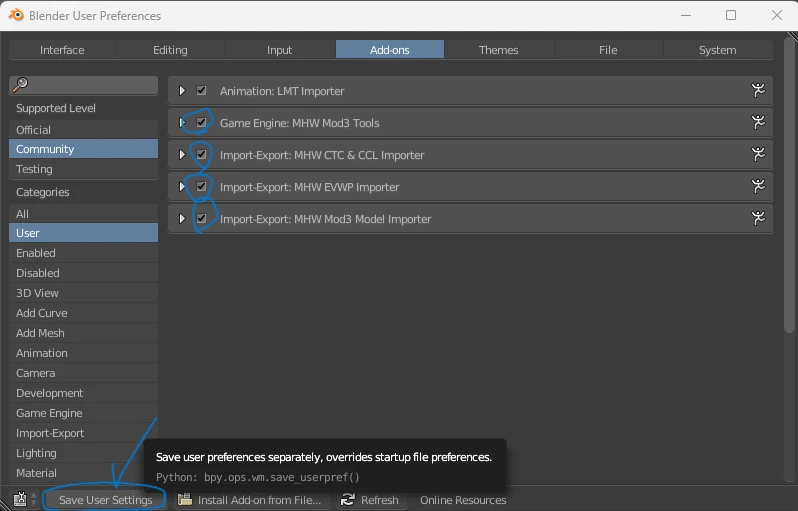Select the Lighting category
This screenshot has height=511, width=798.
click(x=83, y=453)
